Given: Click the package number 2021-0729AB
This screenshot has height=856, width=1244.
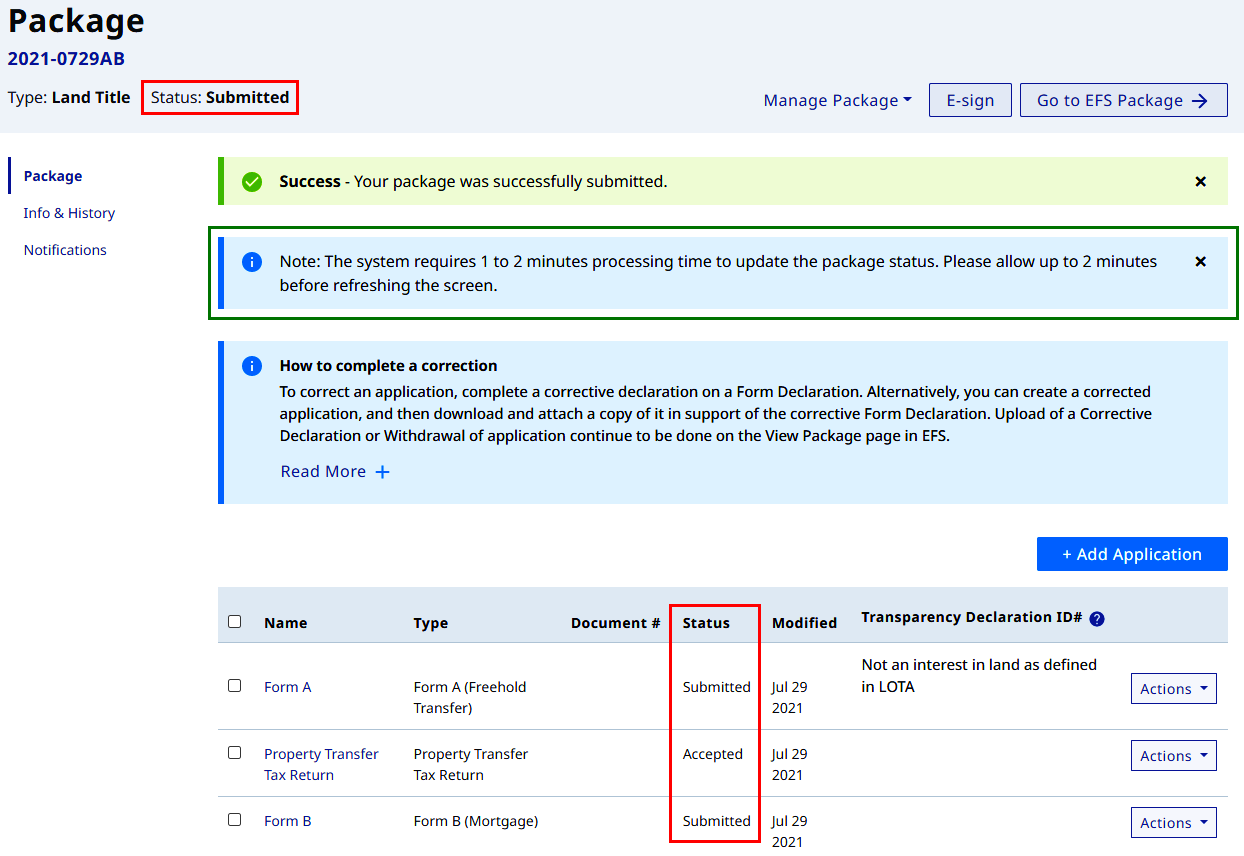Looking at the screenshot, I should 66,59.
